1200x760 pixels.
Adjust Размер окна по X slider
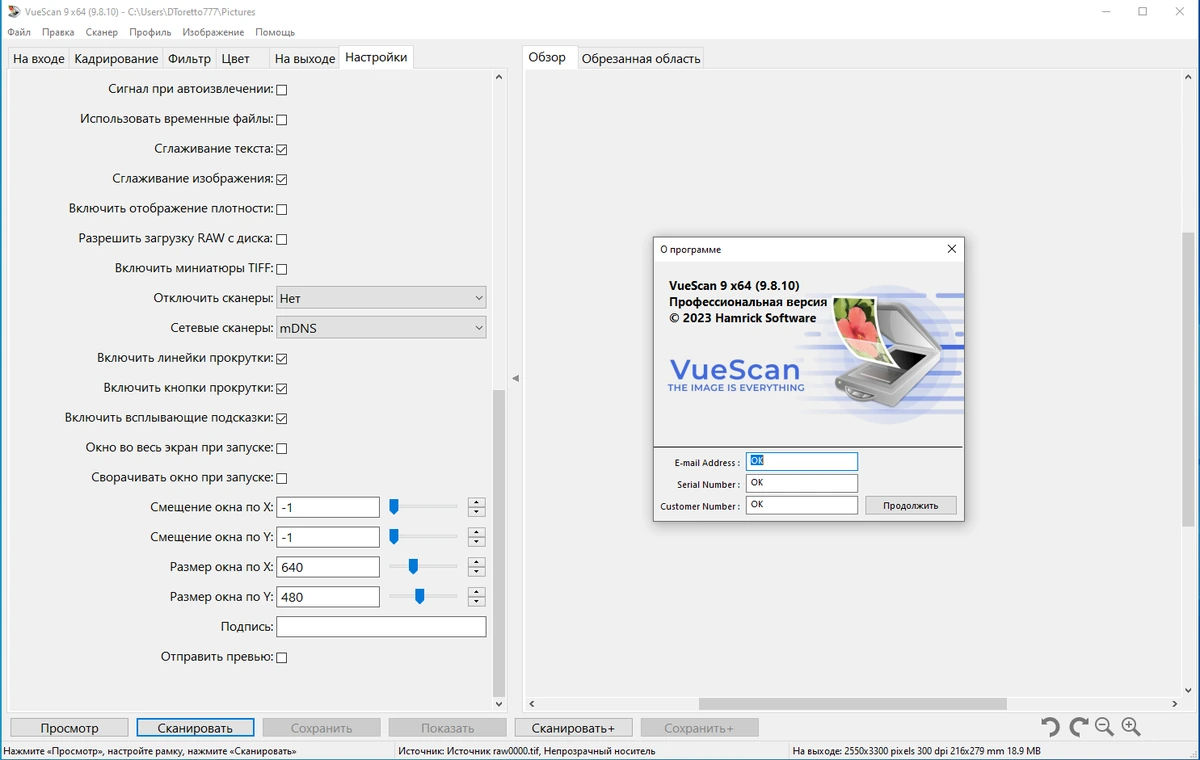[x=413, y=567]
